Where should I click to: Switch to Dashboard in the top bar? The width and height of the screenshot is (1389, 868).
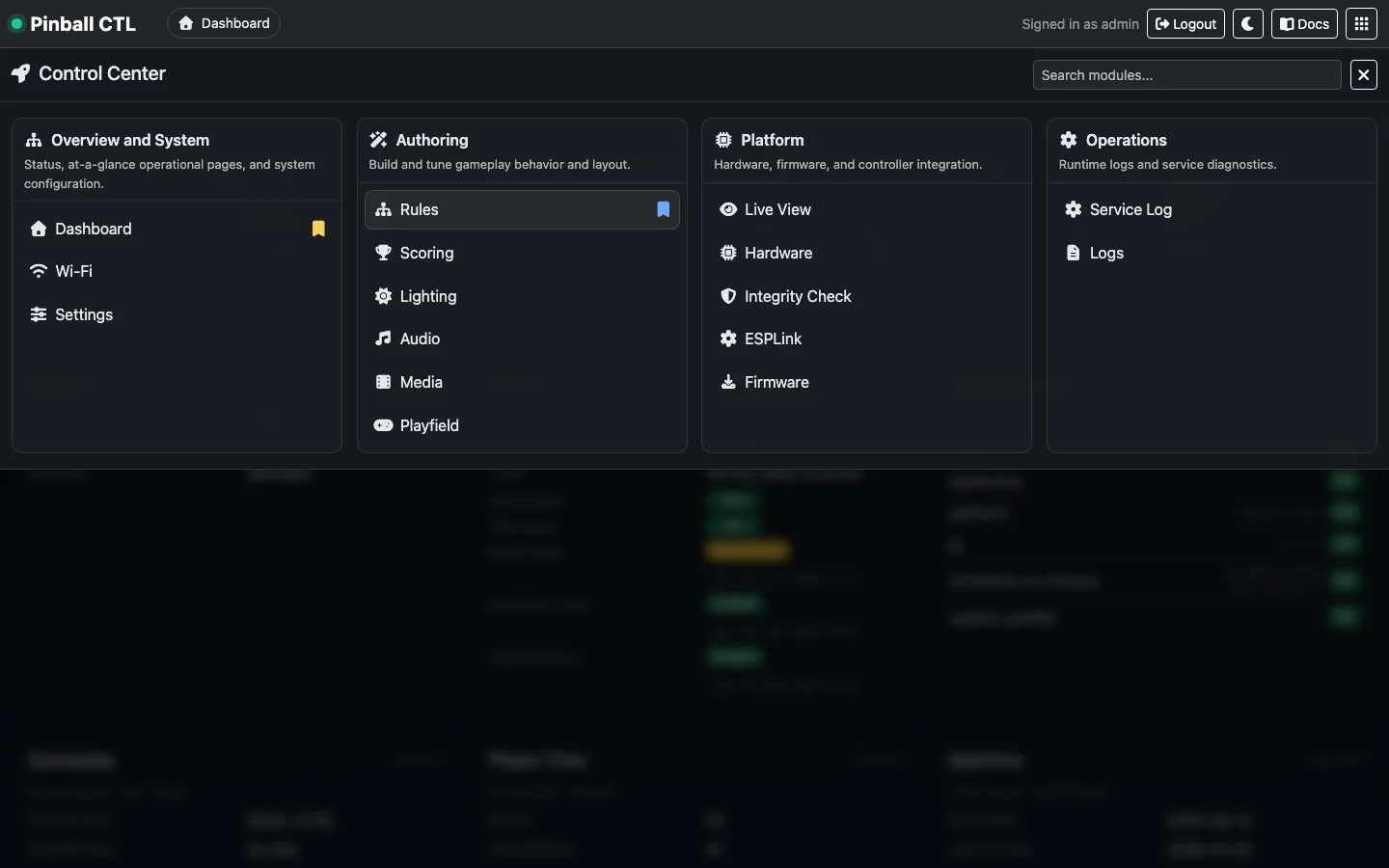[223, 23]
